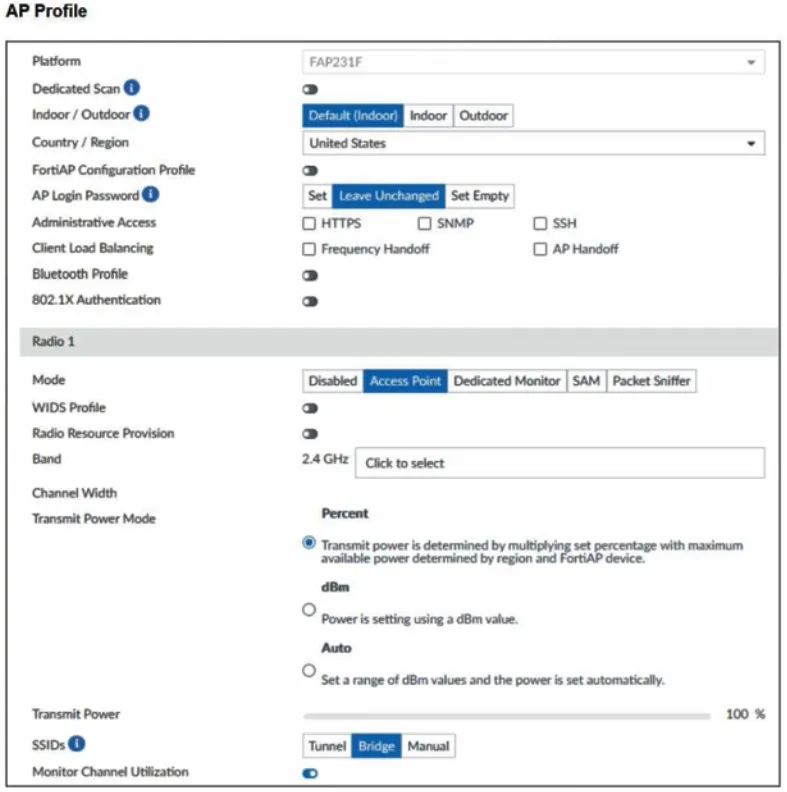Select the Outdoor option
Image resolution: width=787 pixels, height=792 pixels.
pyautogui.click(x=483, y=116)
